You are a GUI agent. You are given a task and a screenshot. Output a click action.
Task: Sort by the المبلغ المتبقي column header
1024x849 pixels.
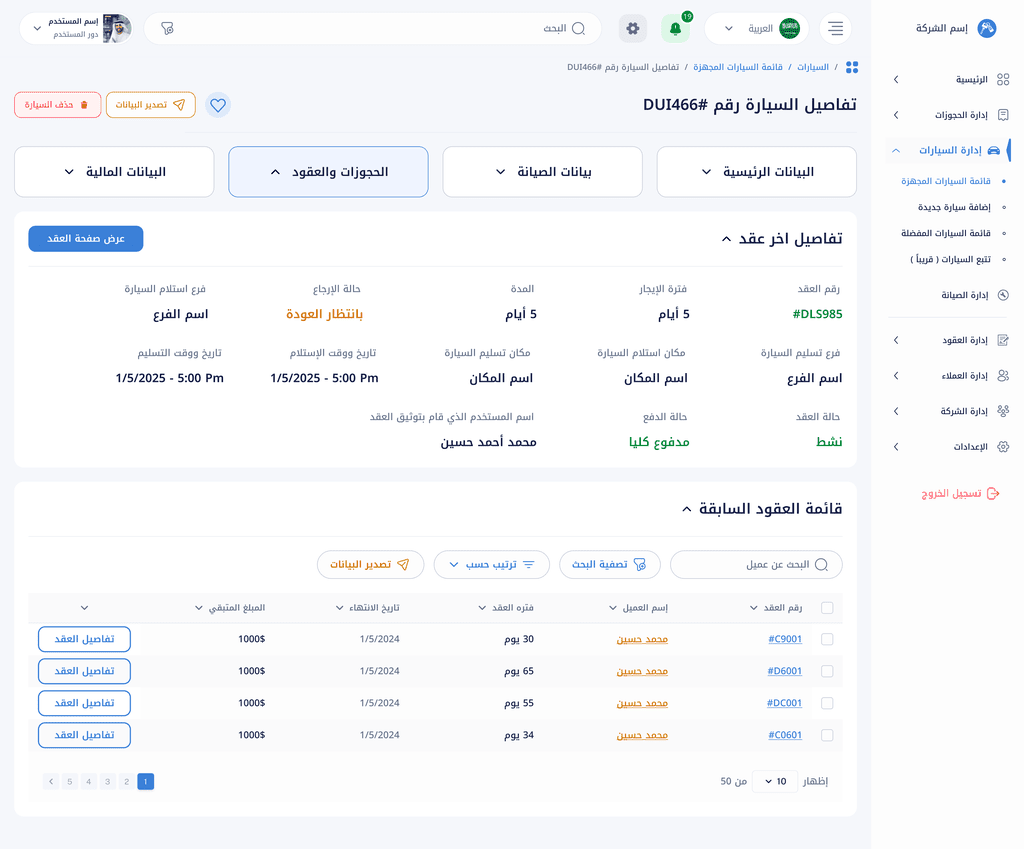tap(230, 608)
